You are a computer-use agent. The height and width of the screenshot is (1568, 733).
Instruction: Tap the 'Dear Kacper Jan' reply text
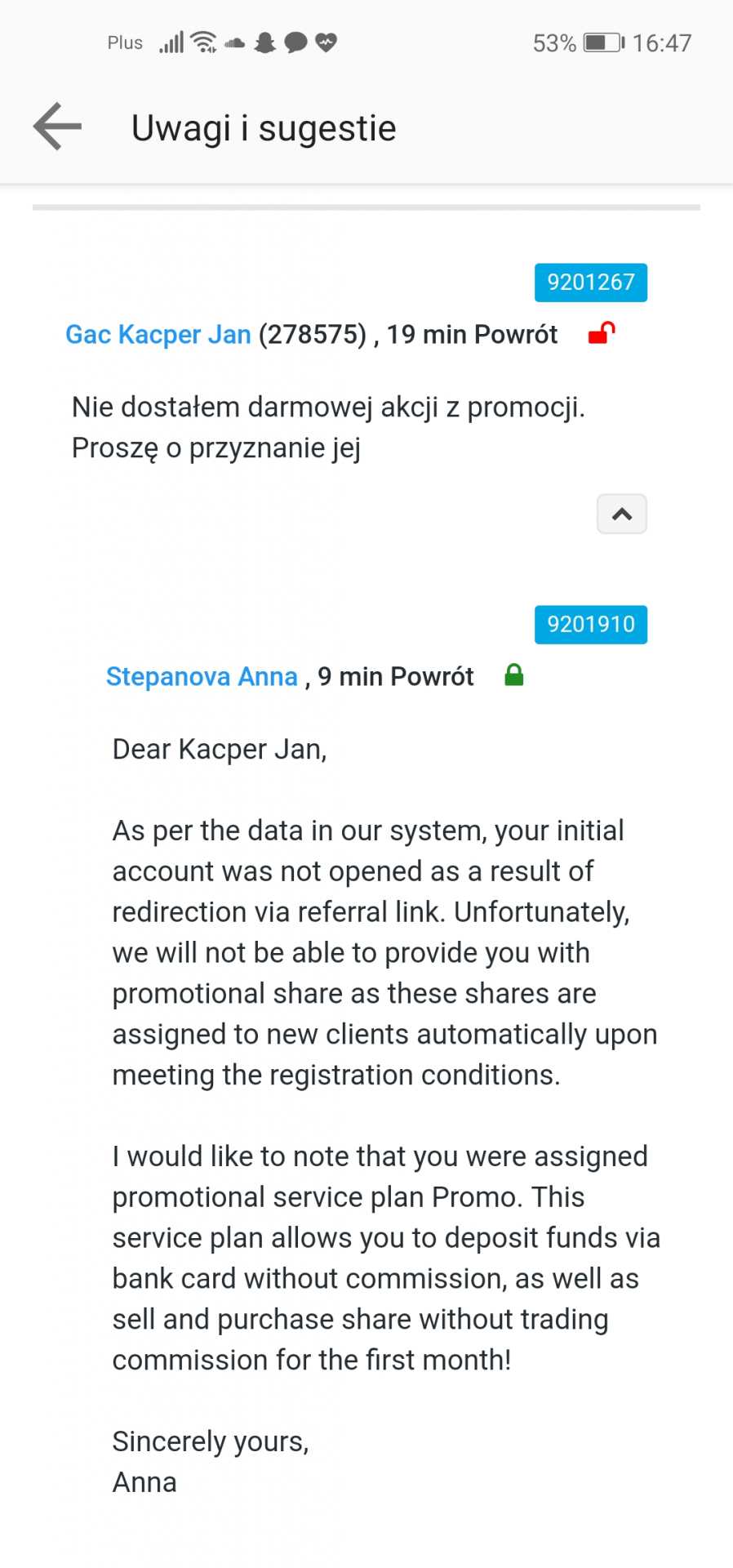pos(220,749)
